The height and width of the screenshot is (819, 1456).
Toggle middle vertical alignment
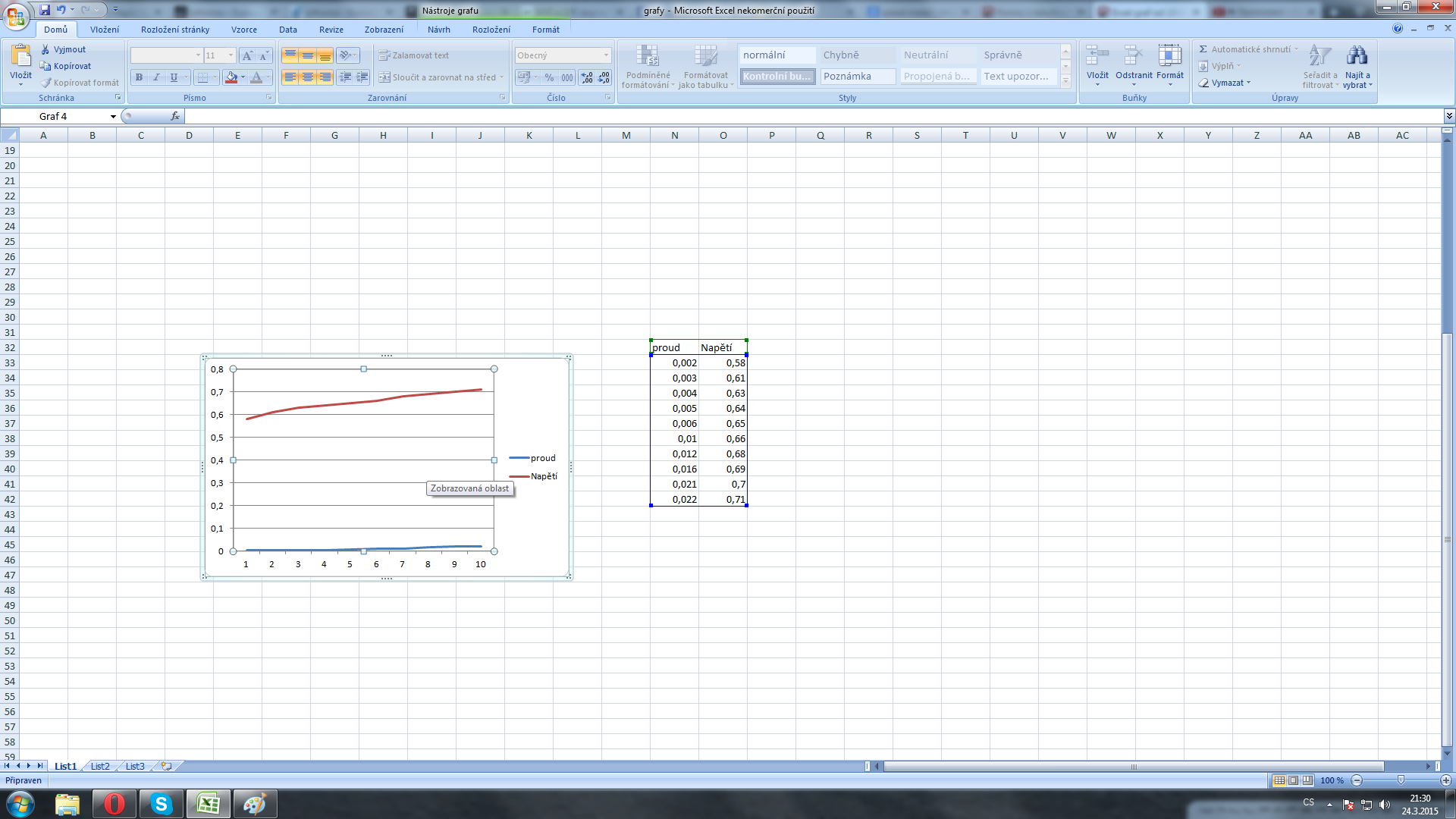(x=307, y=55)
